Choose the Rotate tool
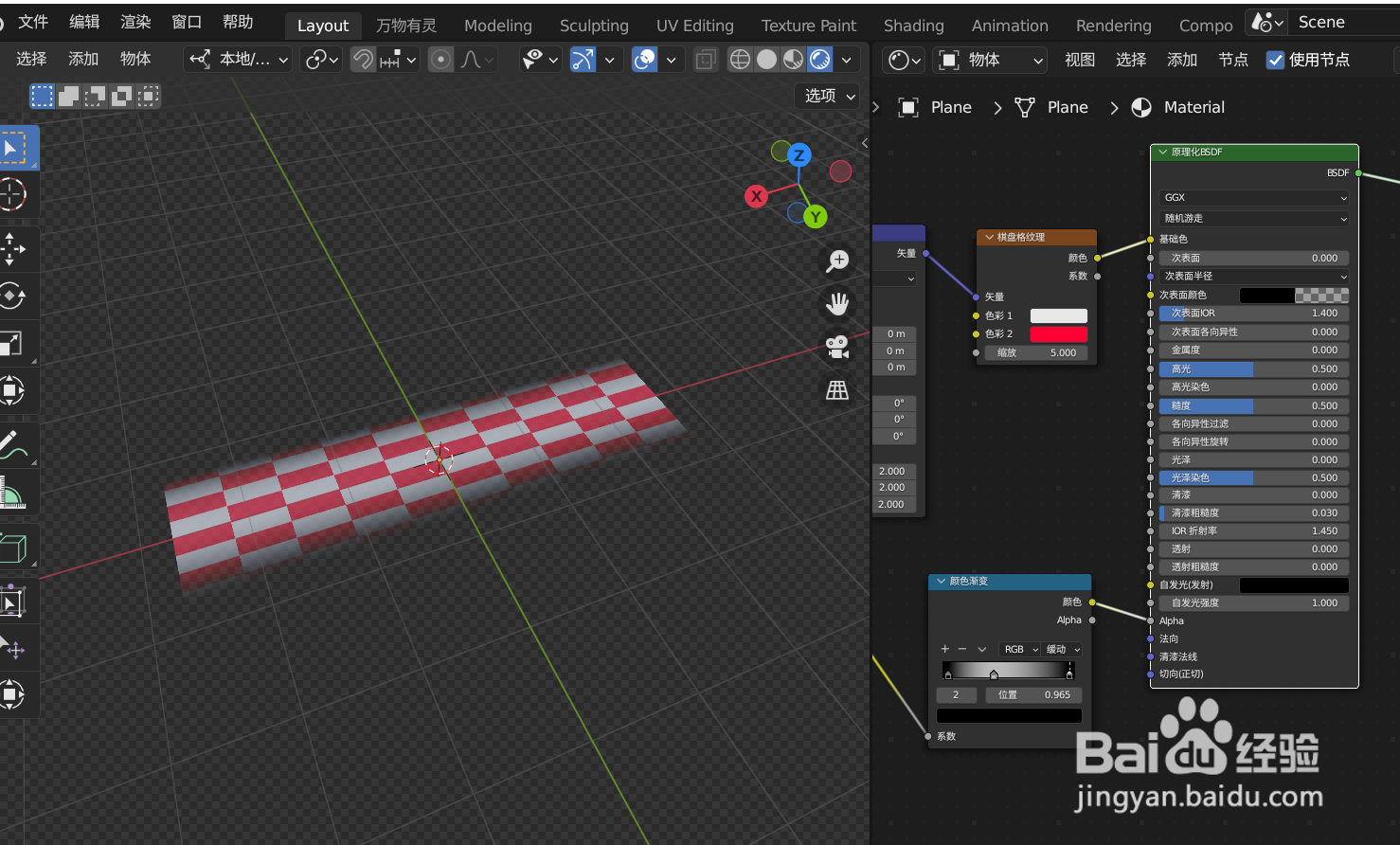 [13, 296]
